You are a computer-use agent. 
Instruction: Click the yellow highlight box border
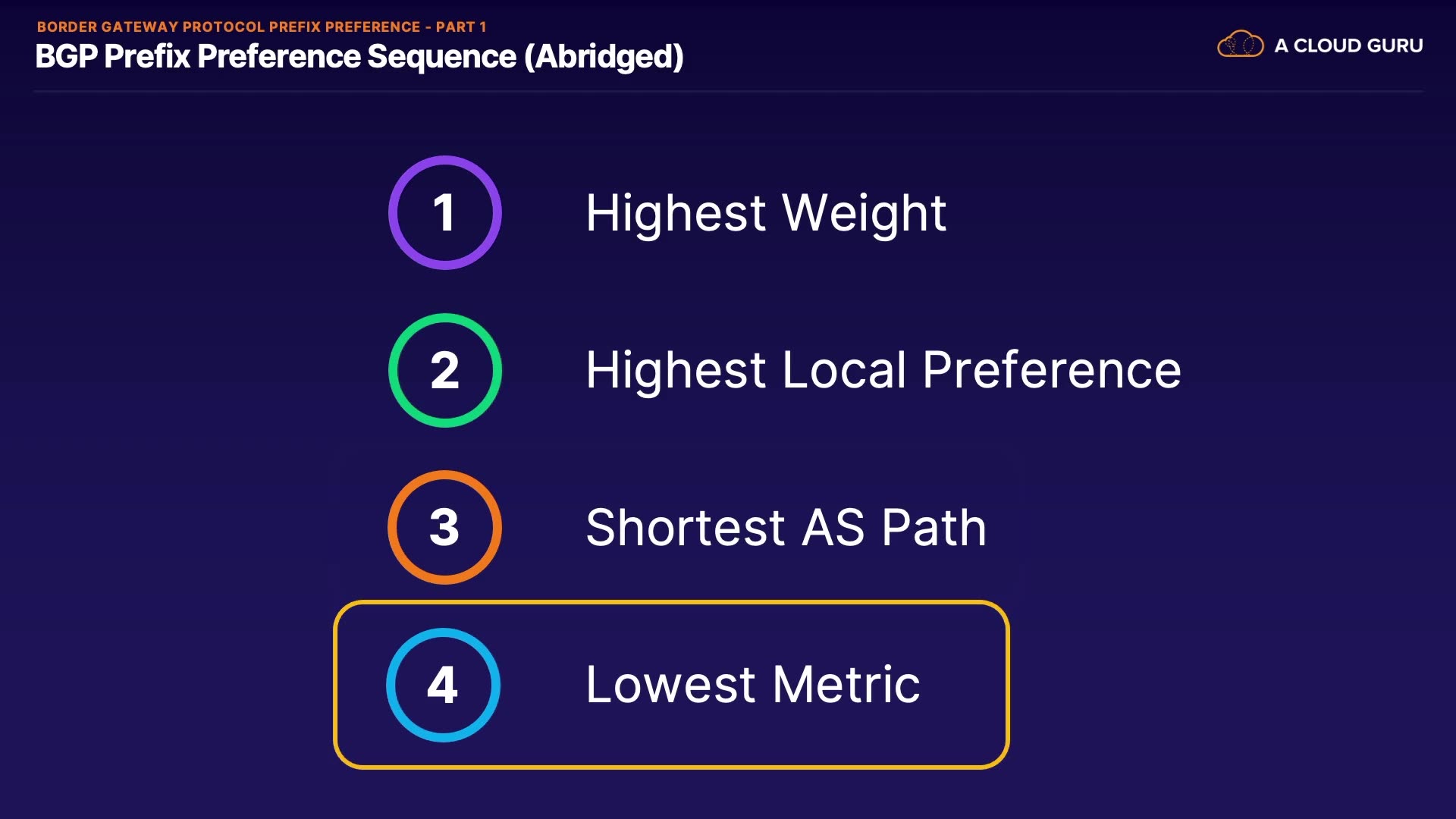[x=671, y=604]
